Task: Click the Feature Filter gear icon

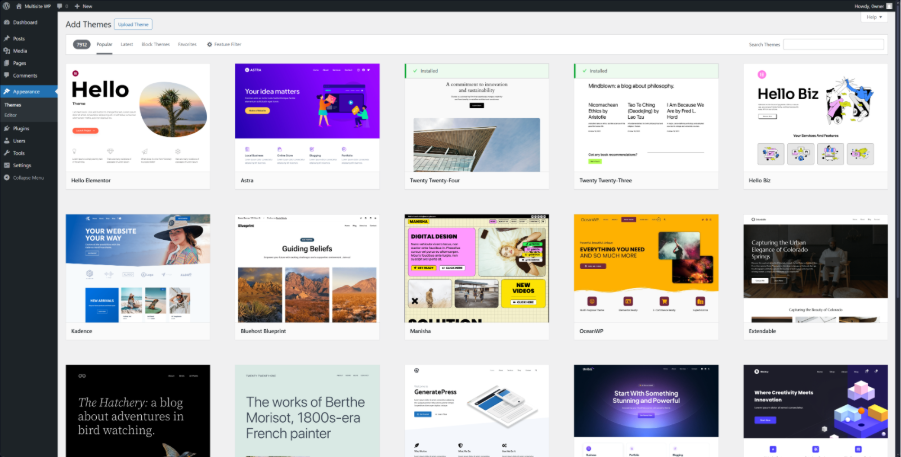Action: [209, 44]
